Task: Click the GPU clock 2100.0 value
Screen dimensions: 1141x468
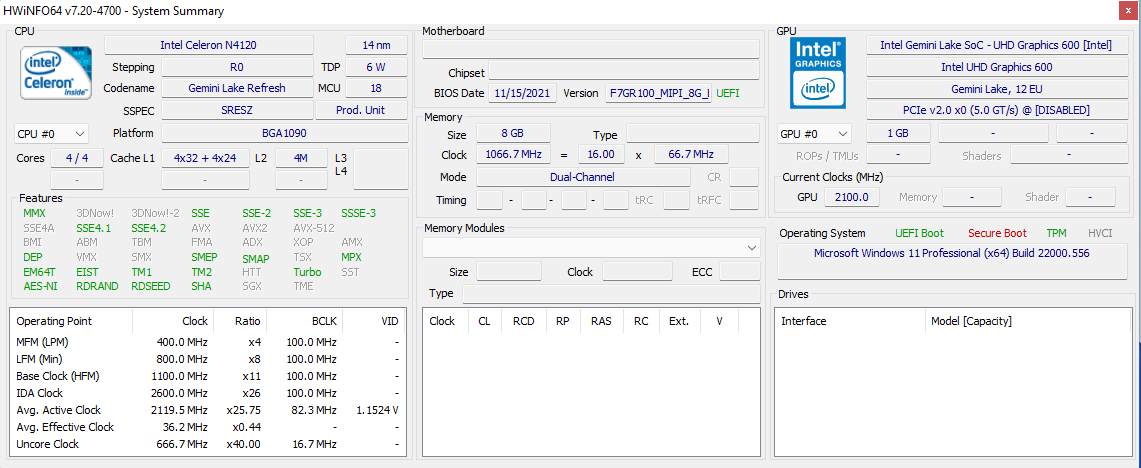Action: tap(850, 197)
